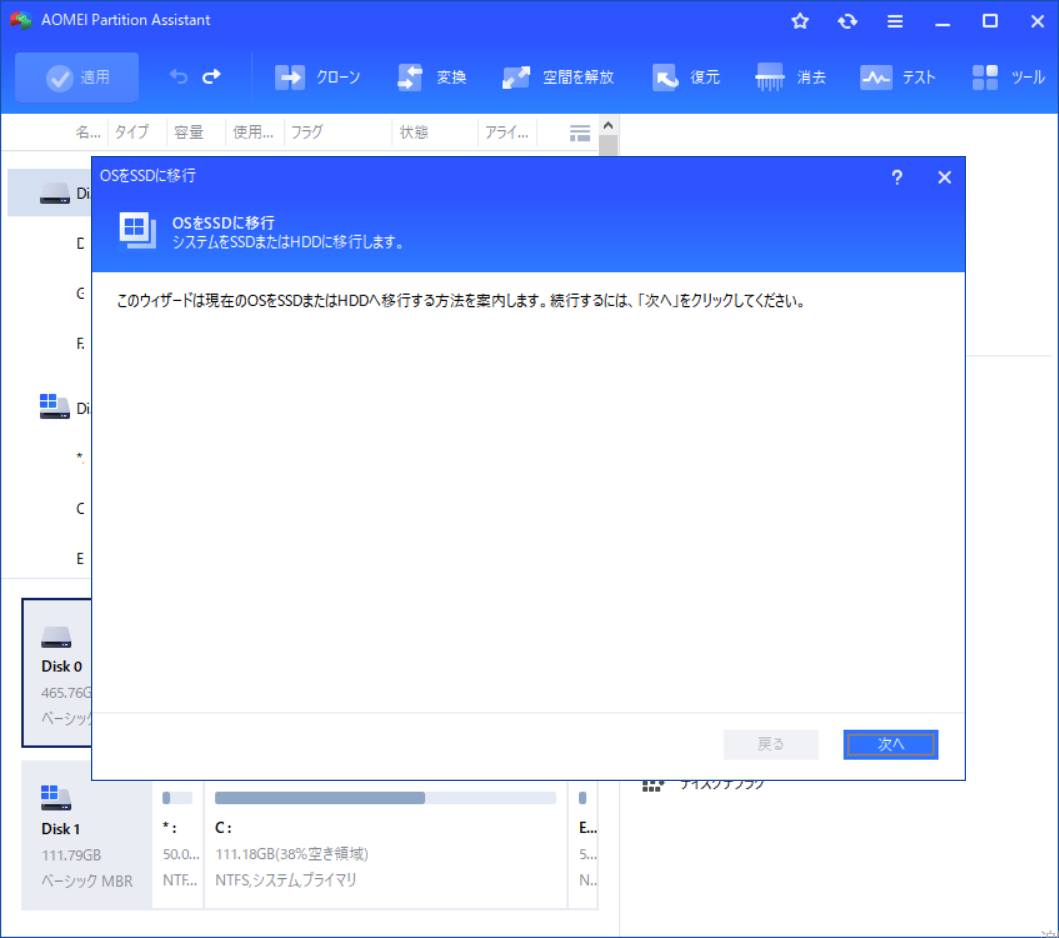The image size is (1059, 938).
Task: Click the アライ... column header
Action: 507,132
